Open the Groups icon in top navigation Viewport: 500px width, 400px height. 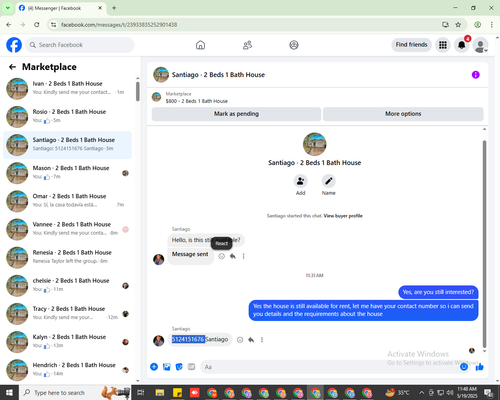[x=294, y=45]
